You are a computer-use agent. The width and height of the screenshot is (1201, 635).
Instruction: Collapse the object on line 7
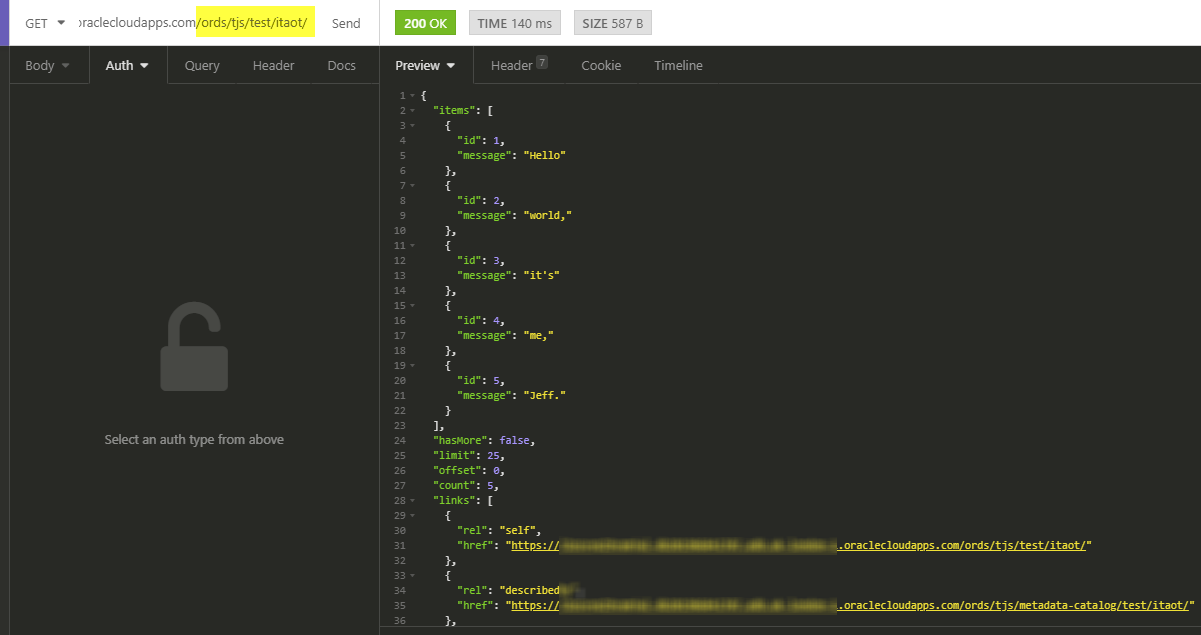click(411, 185)
